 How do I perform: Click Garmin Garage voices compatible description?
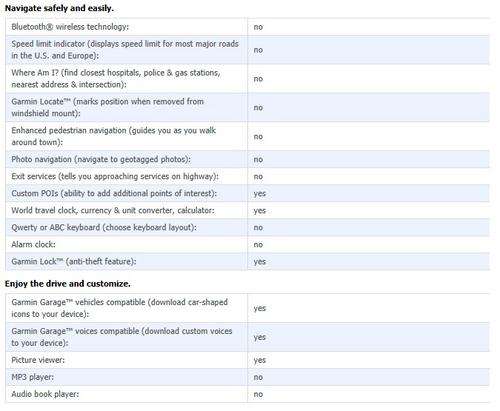122,337
